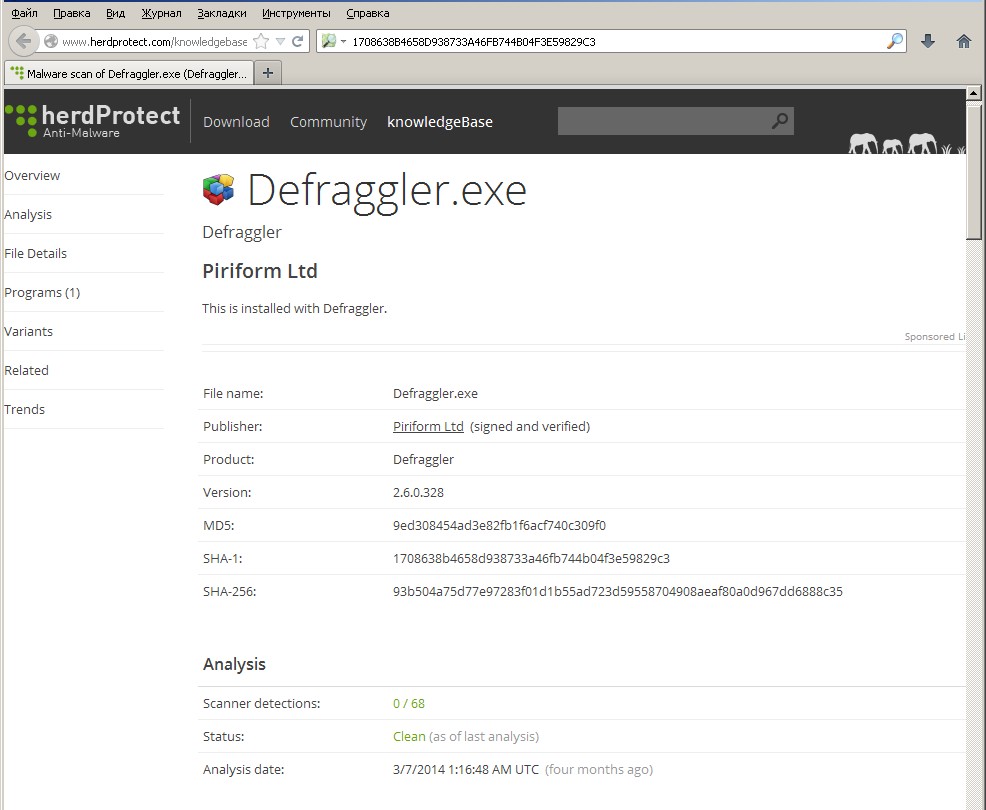Select the SHA-1 hash value text
The width and height of the screenshot is (986, 810).
coord(531,558)
